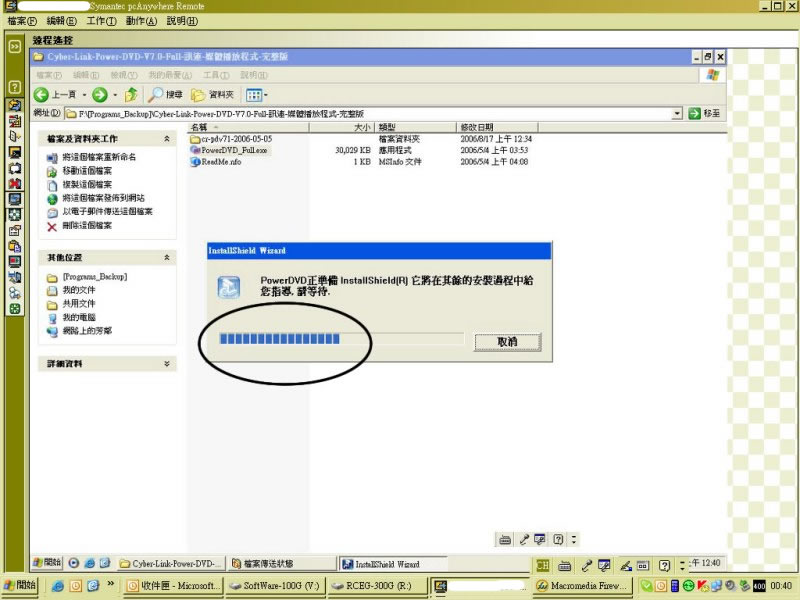Click keyboard icon in floating toolbar
This screenshot has width=800, height=600.
click(505, 539)
